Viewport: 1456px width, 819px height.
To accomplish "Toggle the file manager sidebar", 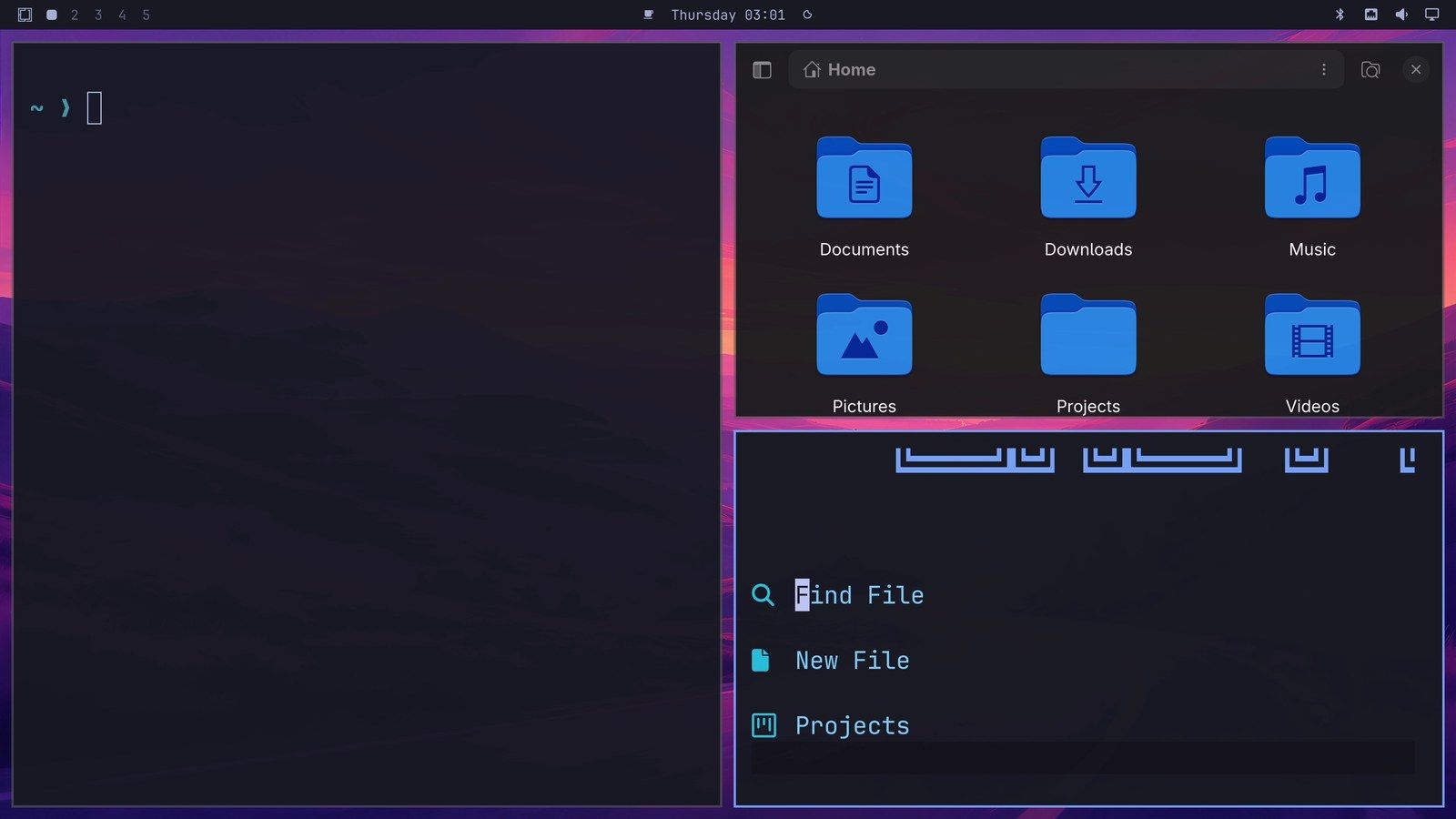I will tap(763, 70).
